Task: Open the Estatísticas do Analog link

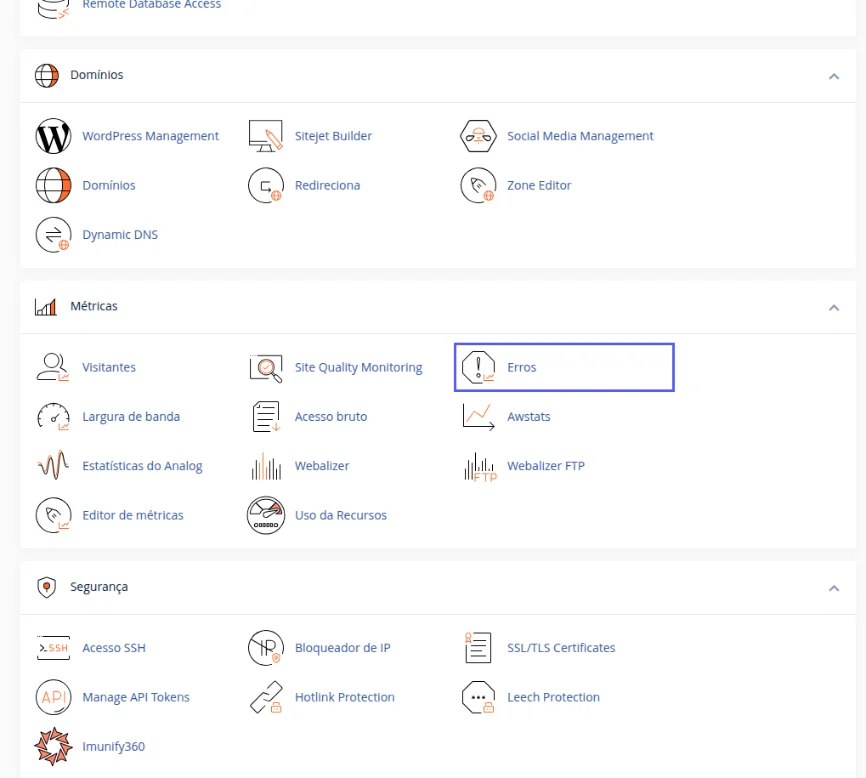Action: (142, 466)
